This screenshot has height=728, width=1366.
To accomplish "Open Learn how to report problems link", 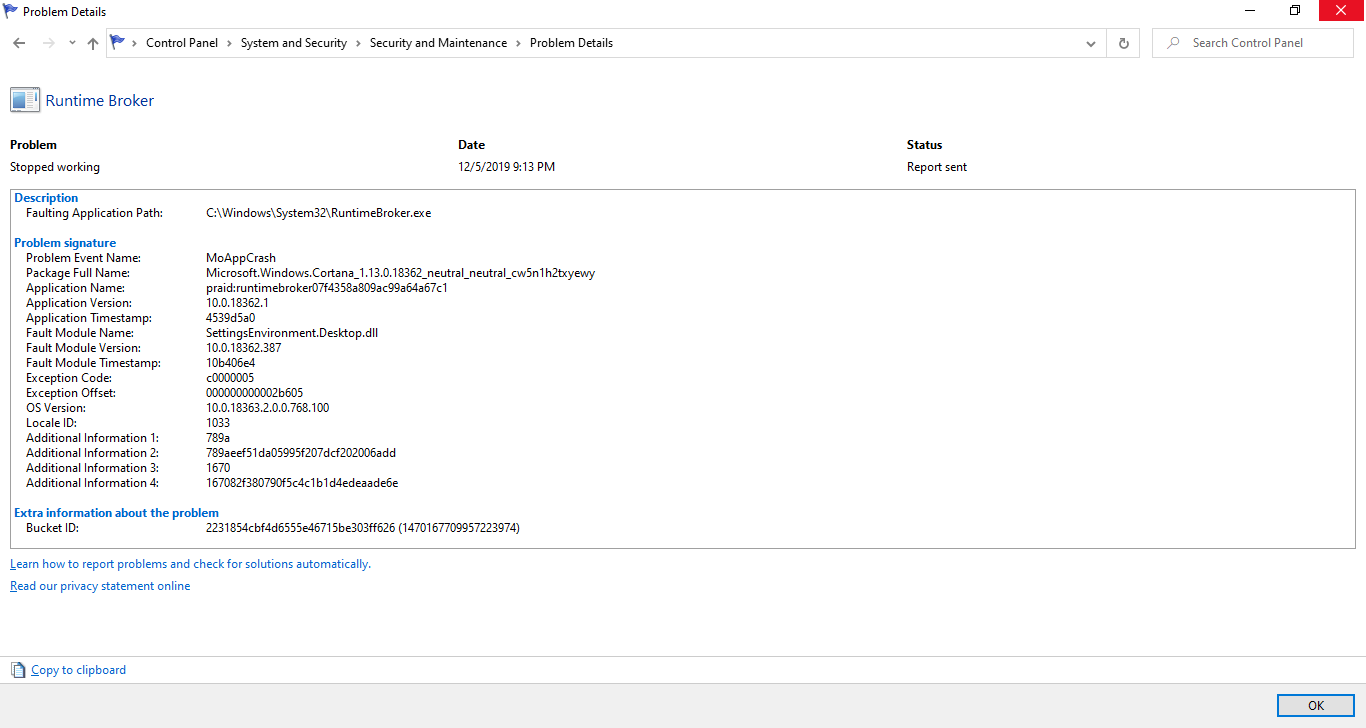I will [190, 564].
